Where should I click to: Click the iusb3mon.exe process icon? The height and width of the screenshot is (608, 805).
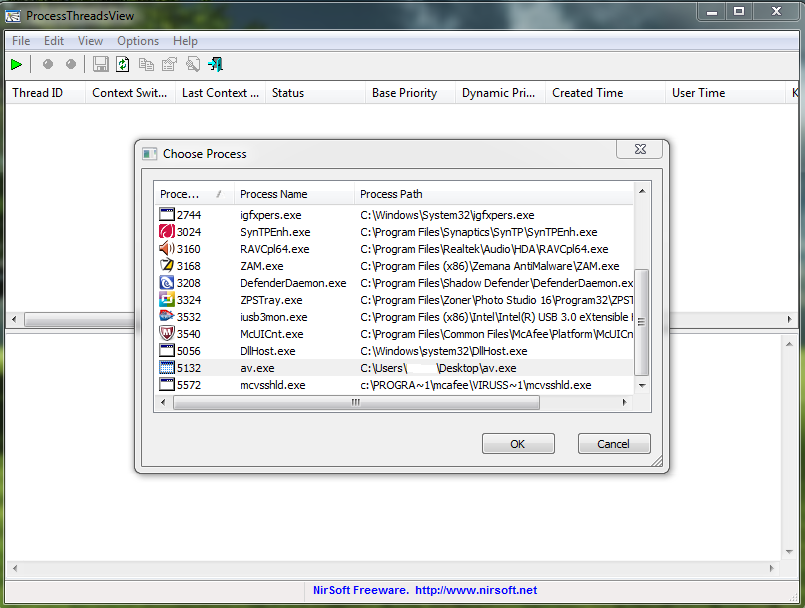click(x=167, y=316)
